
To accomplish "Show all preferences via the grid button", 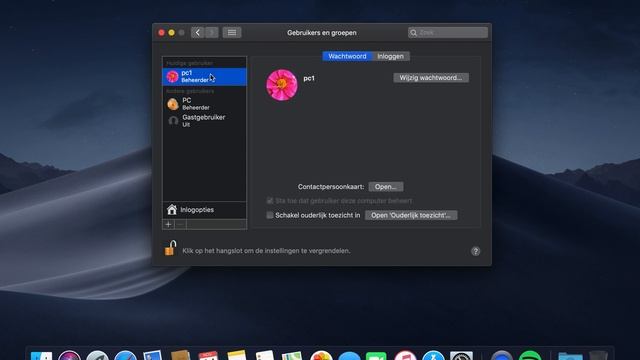I will 232,33.
